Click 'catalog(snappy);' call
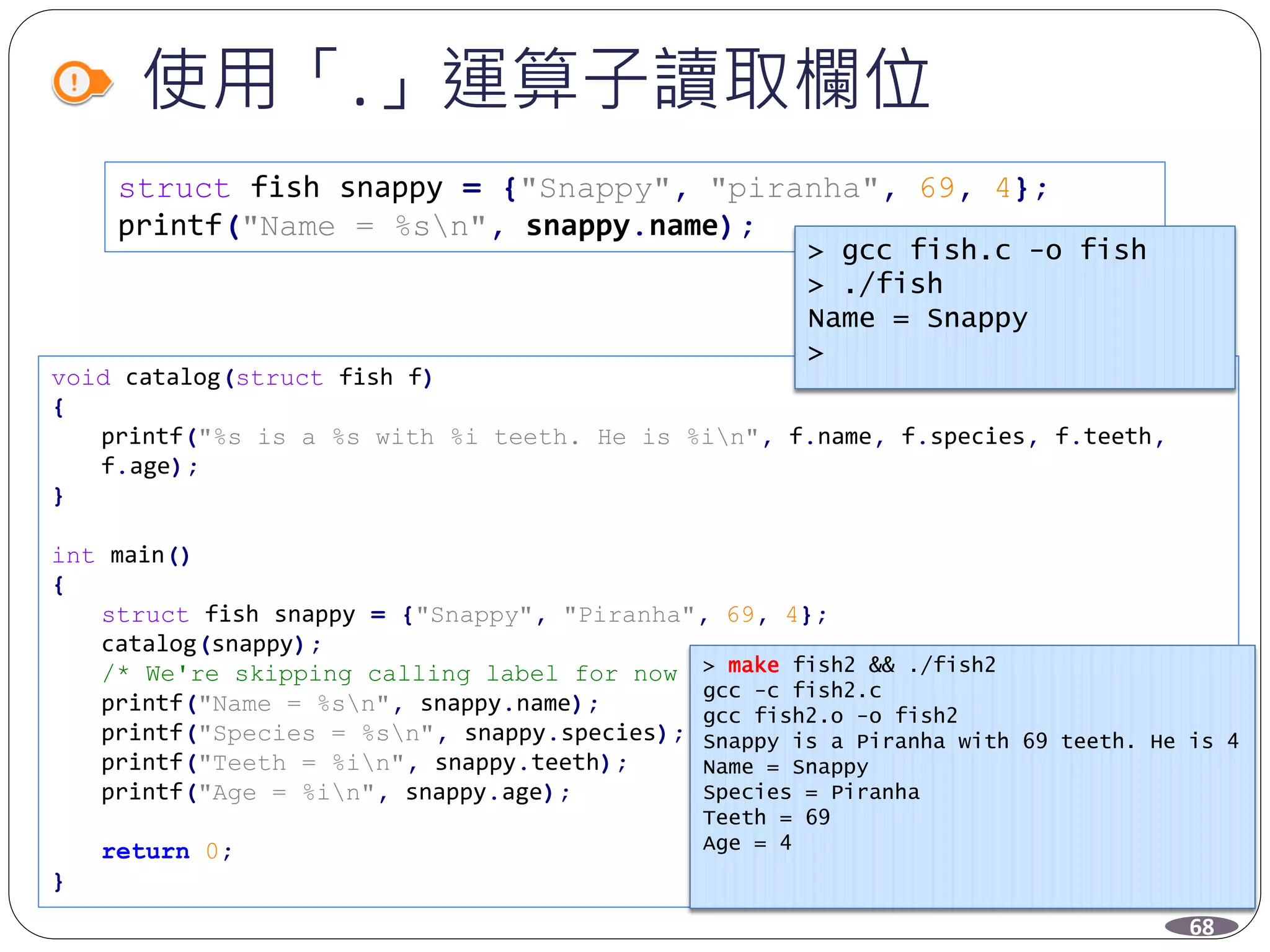 pos(211,645)
